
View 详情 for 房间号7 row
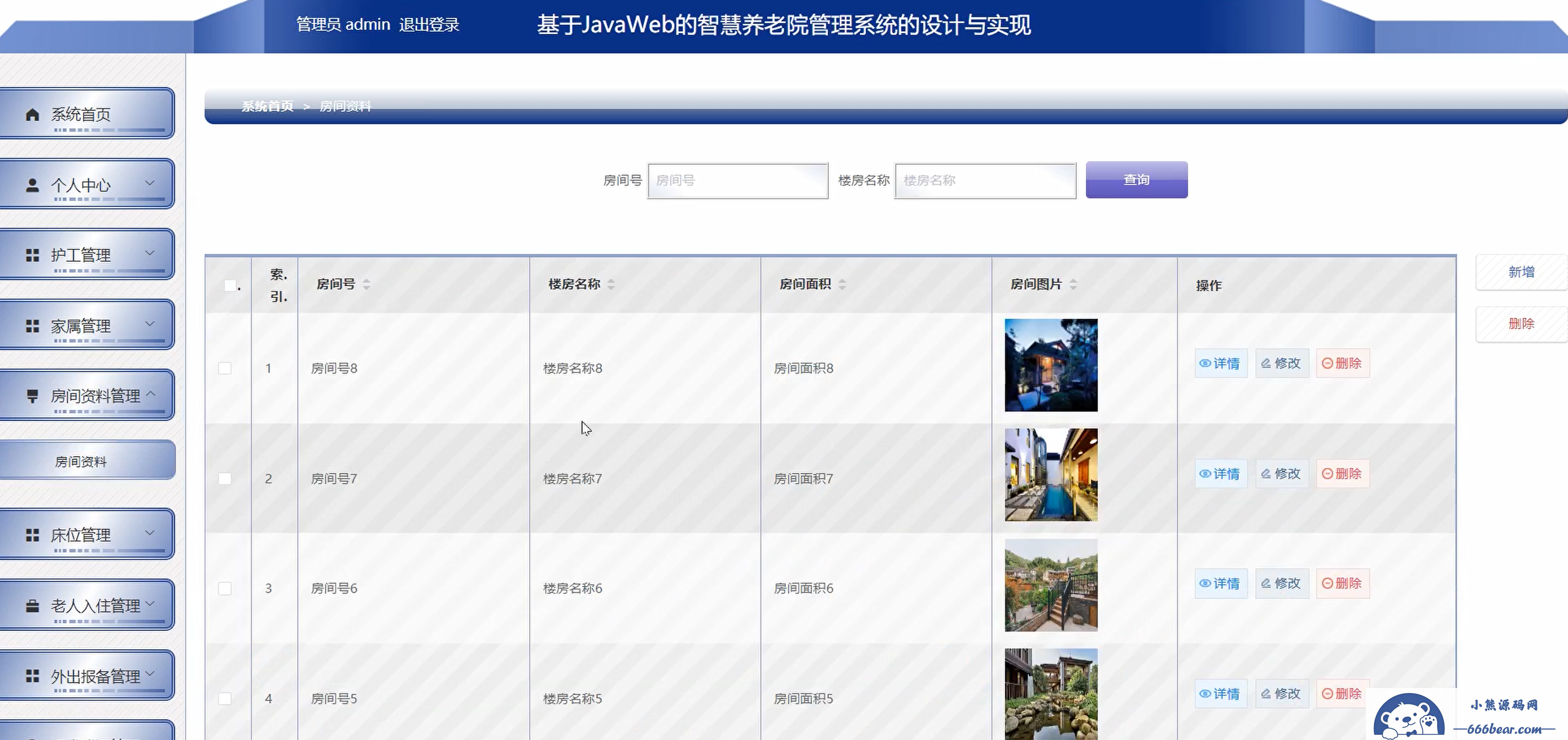click(1220, 474)
